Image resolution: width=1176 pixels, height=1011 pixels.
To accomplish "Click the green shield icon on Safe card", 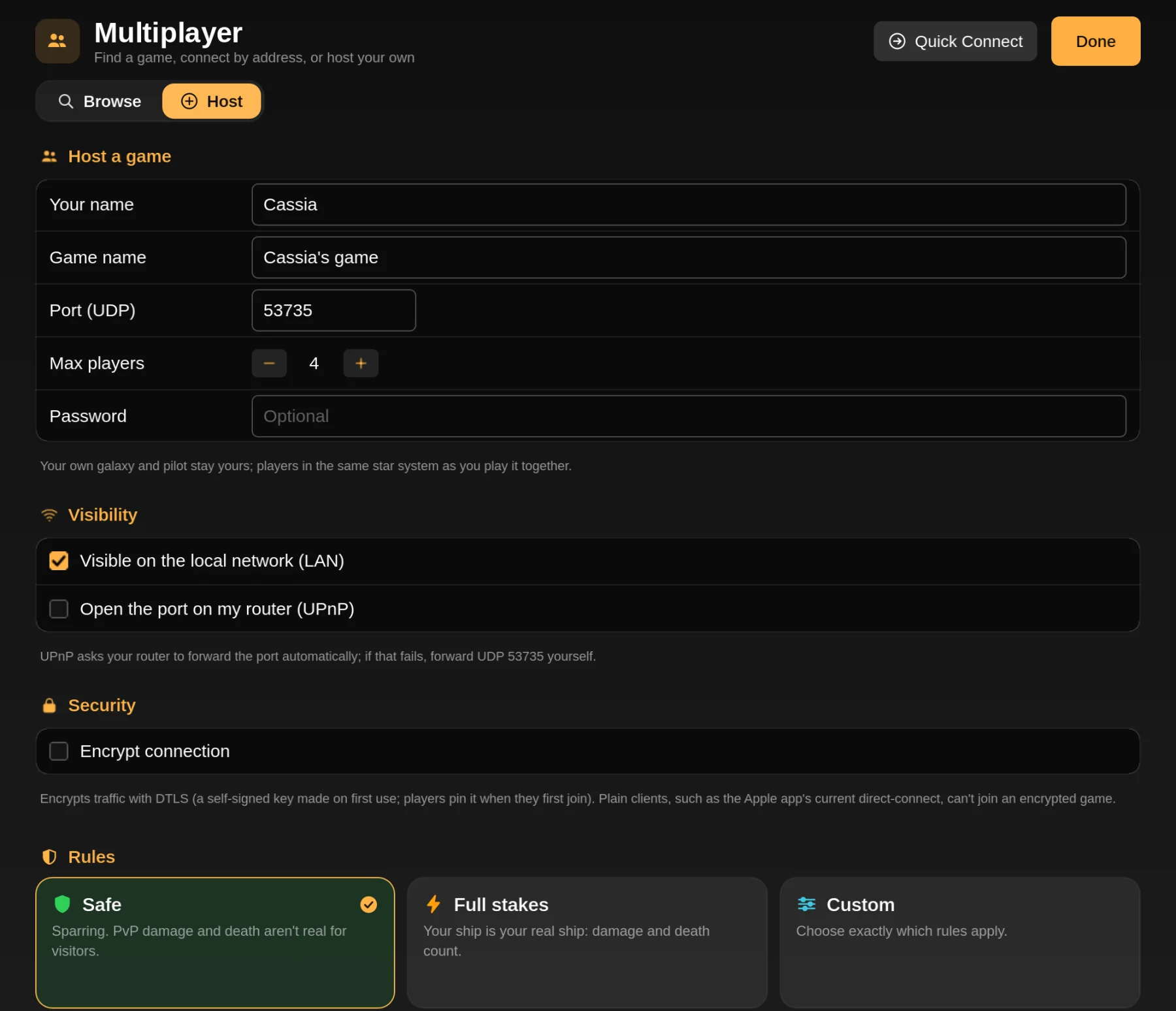I will (62, 905).
